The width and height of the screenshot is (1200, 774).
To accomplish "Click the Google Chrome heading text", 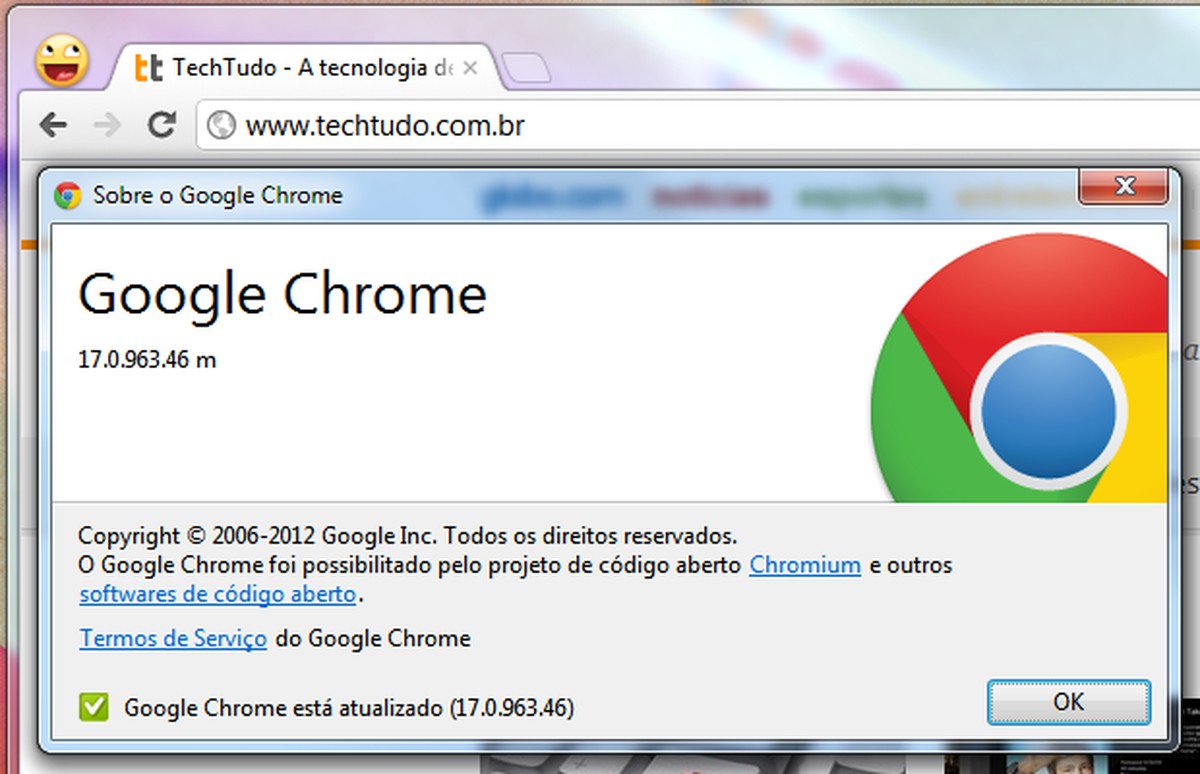I will click(282, 296).
